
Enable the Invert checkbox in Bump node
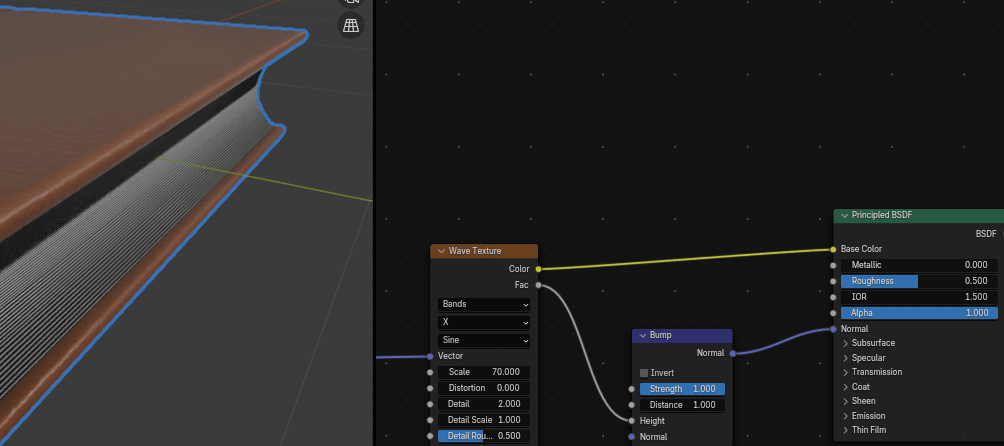(644, 373)
